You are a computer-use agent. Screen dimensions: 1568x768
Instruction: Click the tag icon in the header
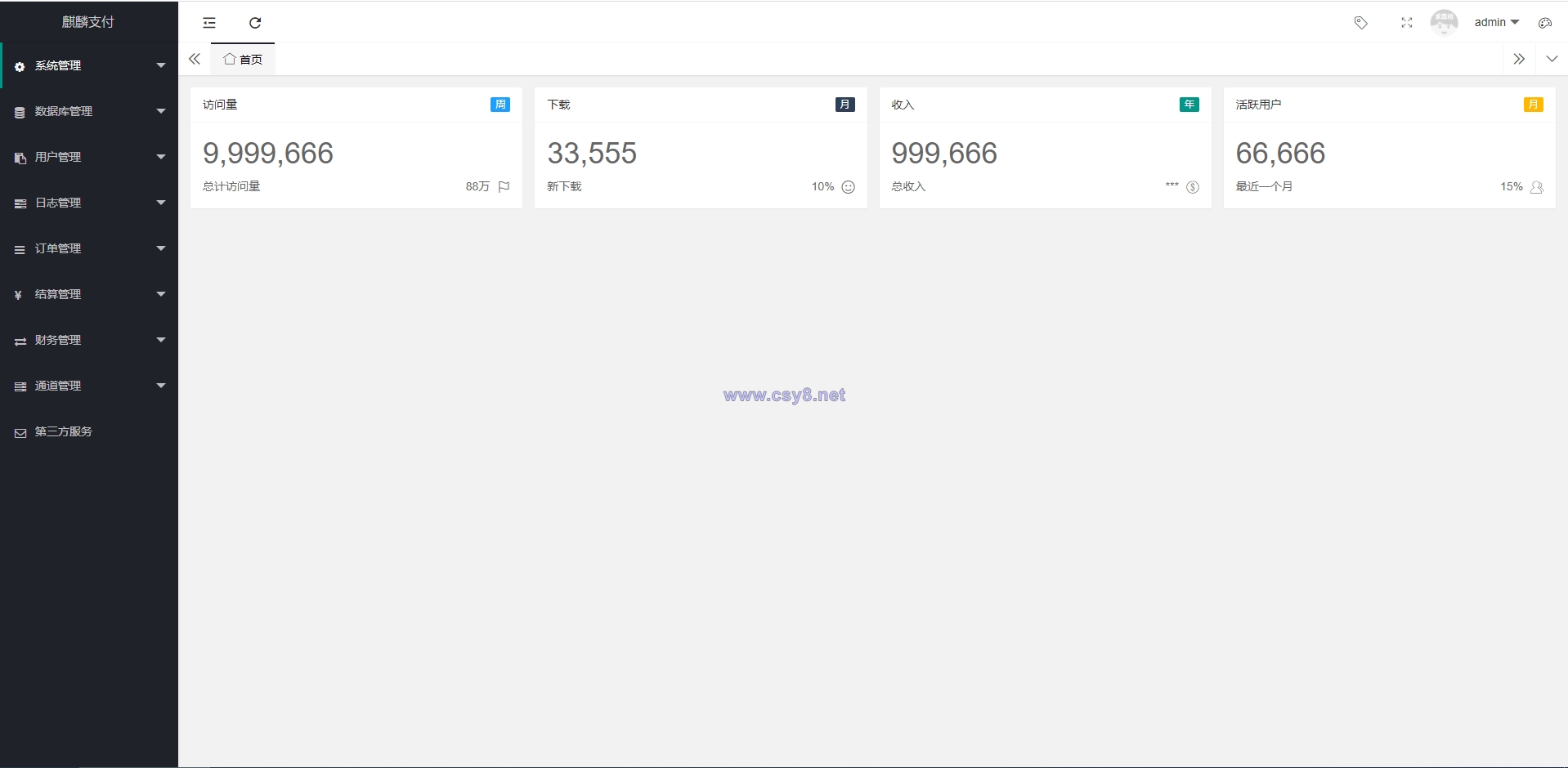tap(1361, 23)
